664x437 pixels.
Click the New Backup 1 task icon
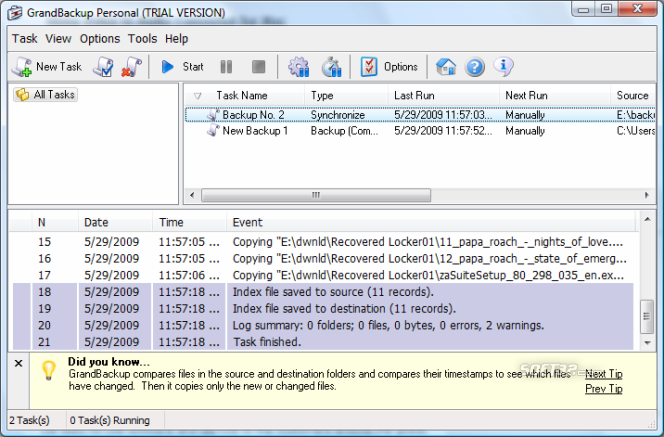[x=213, y=130]
